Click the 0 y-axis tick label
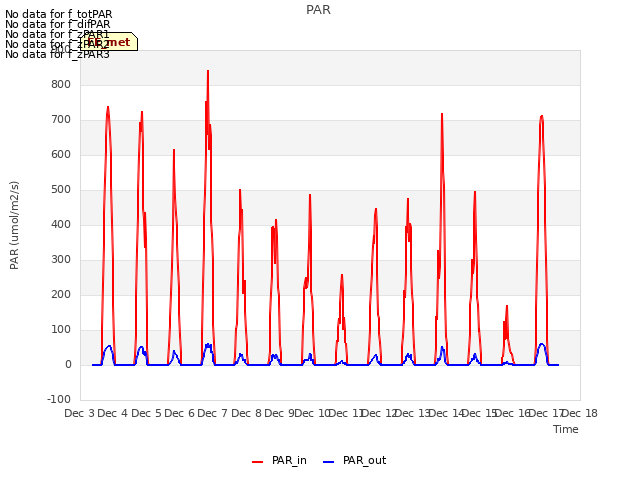Image resolution: width=640 pixels, height=480 pixels. point(68,364)
